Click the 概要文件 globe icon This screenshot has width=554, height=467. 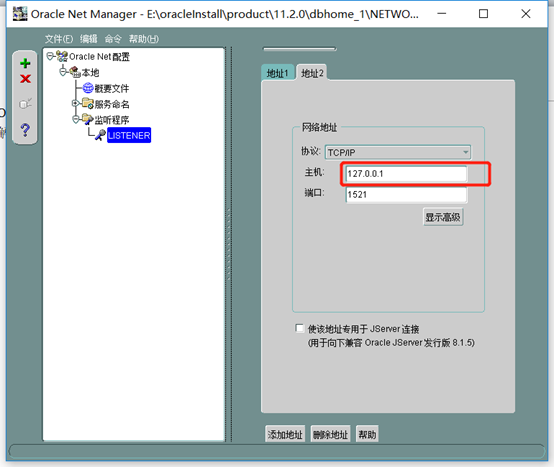pyautogui.click(x=88, y=88)
